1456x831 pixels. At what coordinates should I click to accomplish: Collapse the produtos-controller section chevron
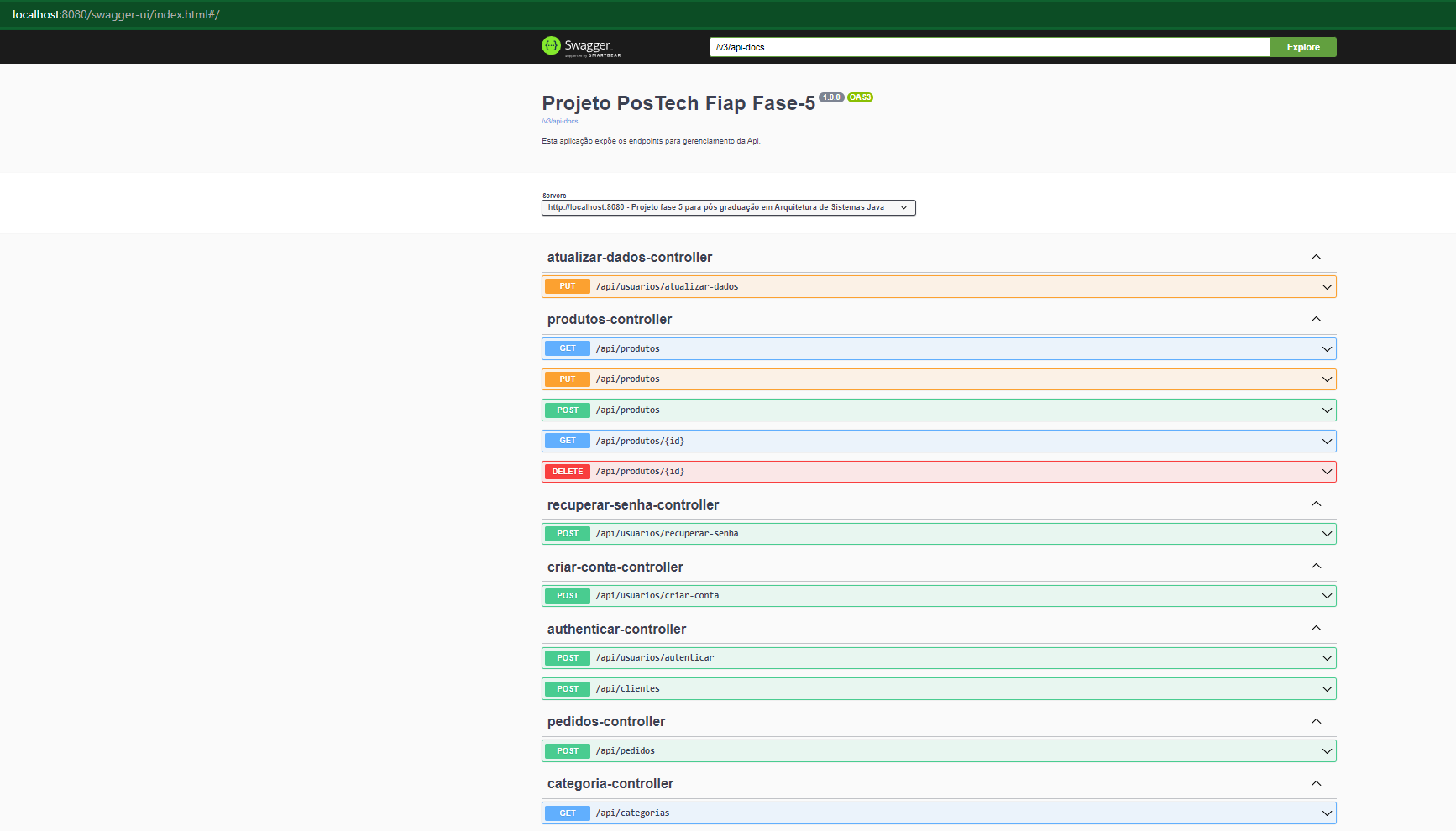pos(1316,319)
